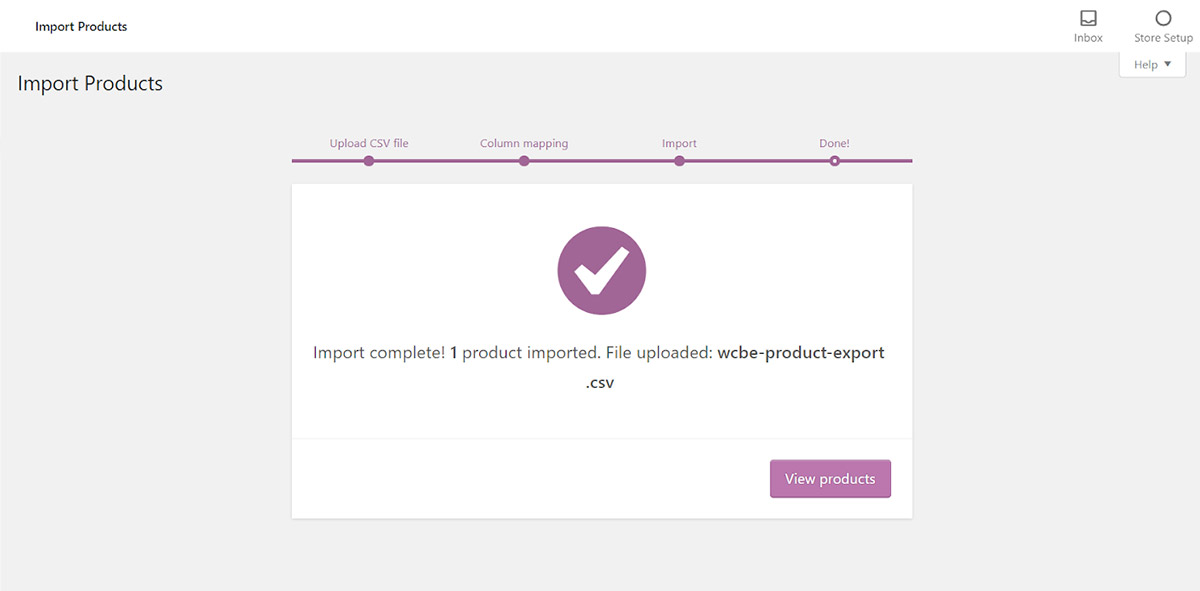
Task: Click the Upload CSV file step dot
Action: (369, 160)
